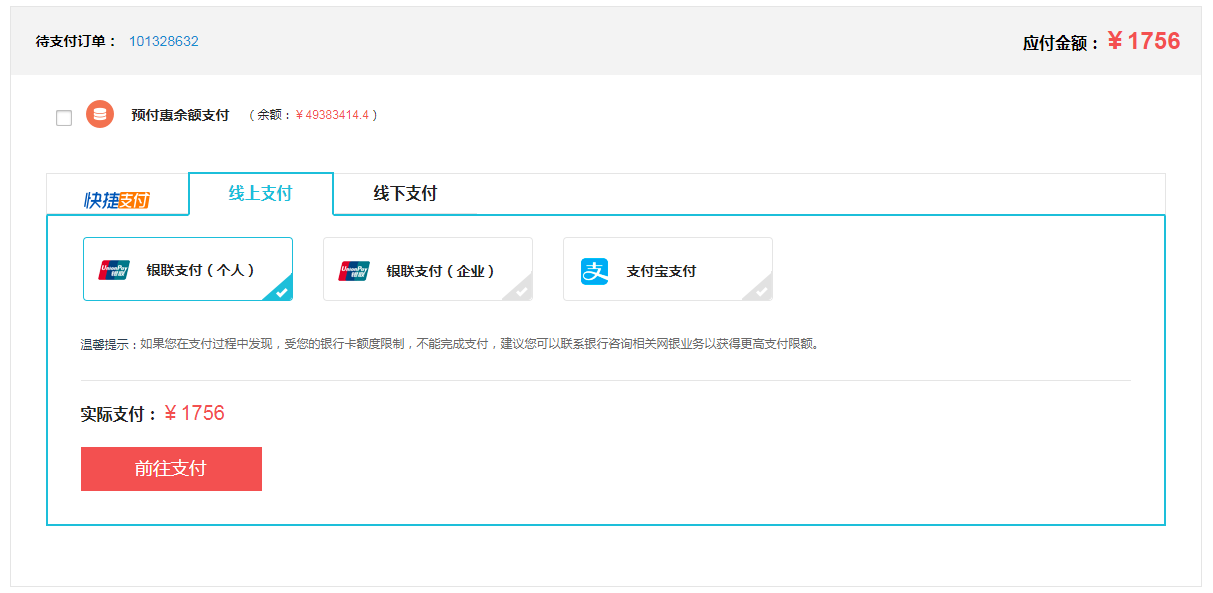Choose 银联支付（企业）payment option
Screen dimensions: 1213x593
pos(428,269)
